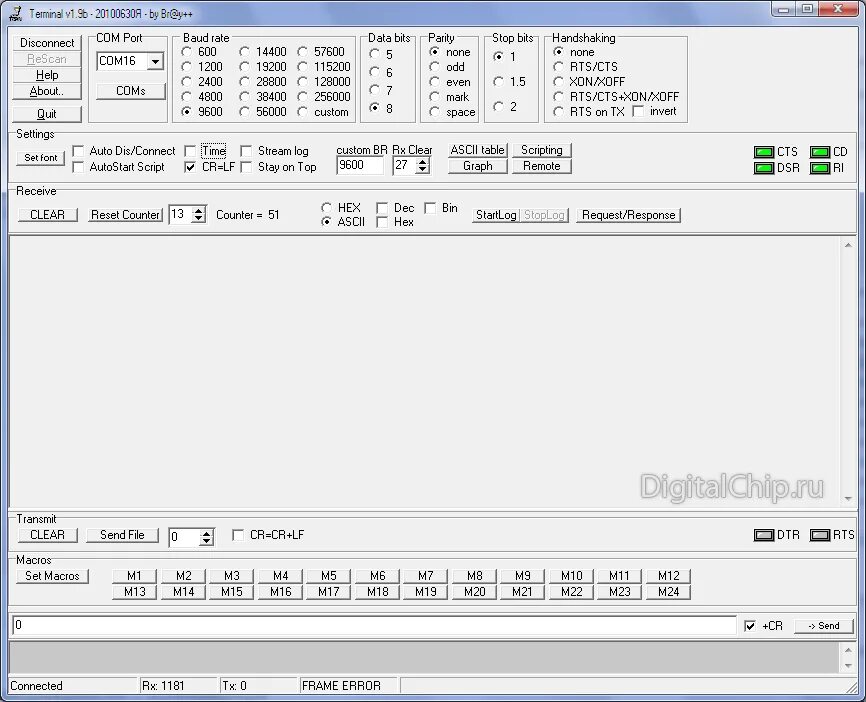
Task: Click Send File button
Action: tap(122, 535)
